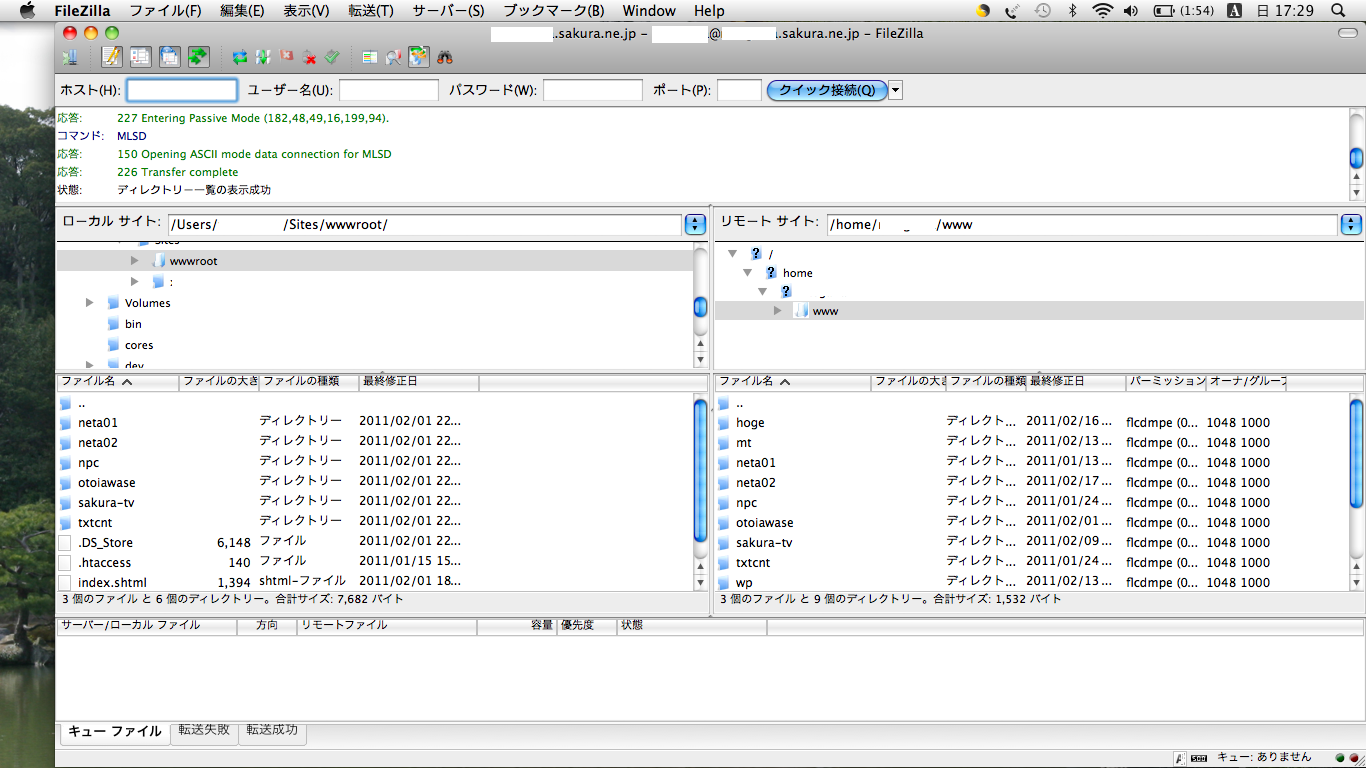Open the 転送(T) menu
Screen dimensions: 1366x768
point(370,11)
